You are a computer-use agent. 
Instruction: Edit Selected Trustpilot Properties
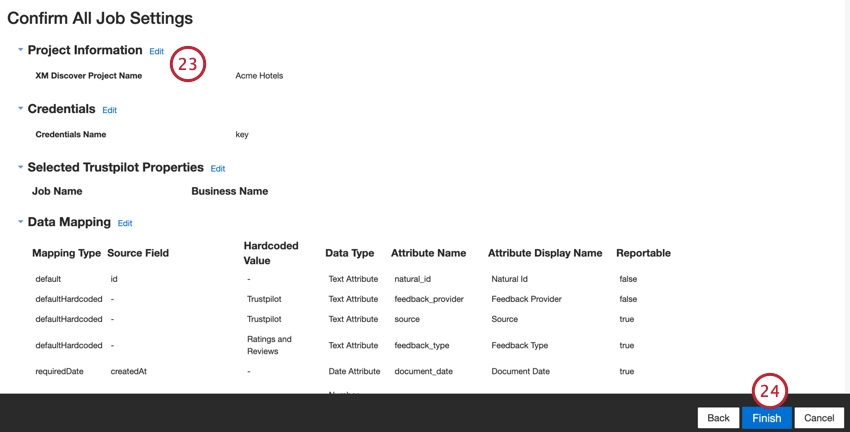(218, 169)
